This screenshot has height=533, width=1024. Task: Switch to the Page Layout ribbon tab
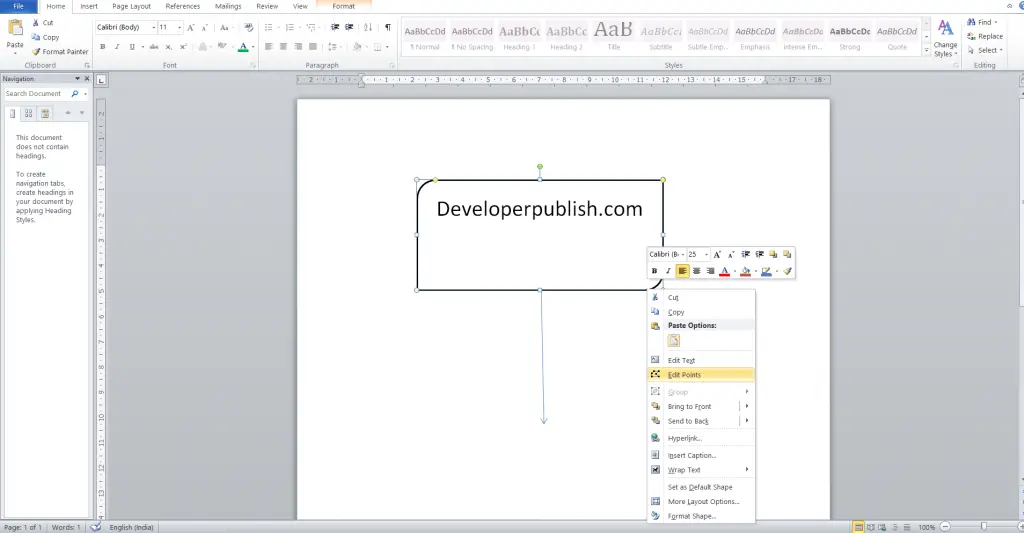coord(131,7)
